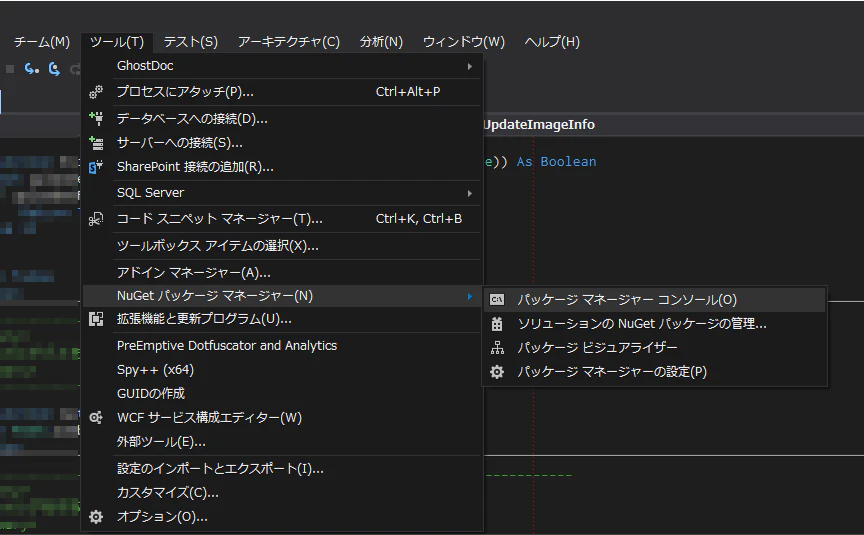Open the テスト(S) menu
This screenshot has width=864, height=535.
pos(191,42)
